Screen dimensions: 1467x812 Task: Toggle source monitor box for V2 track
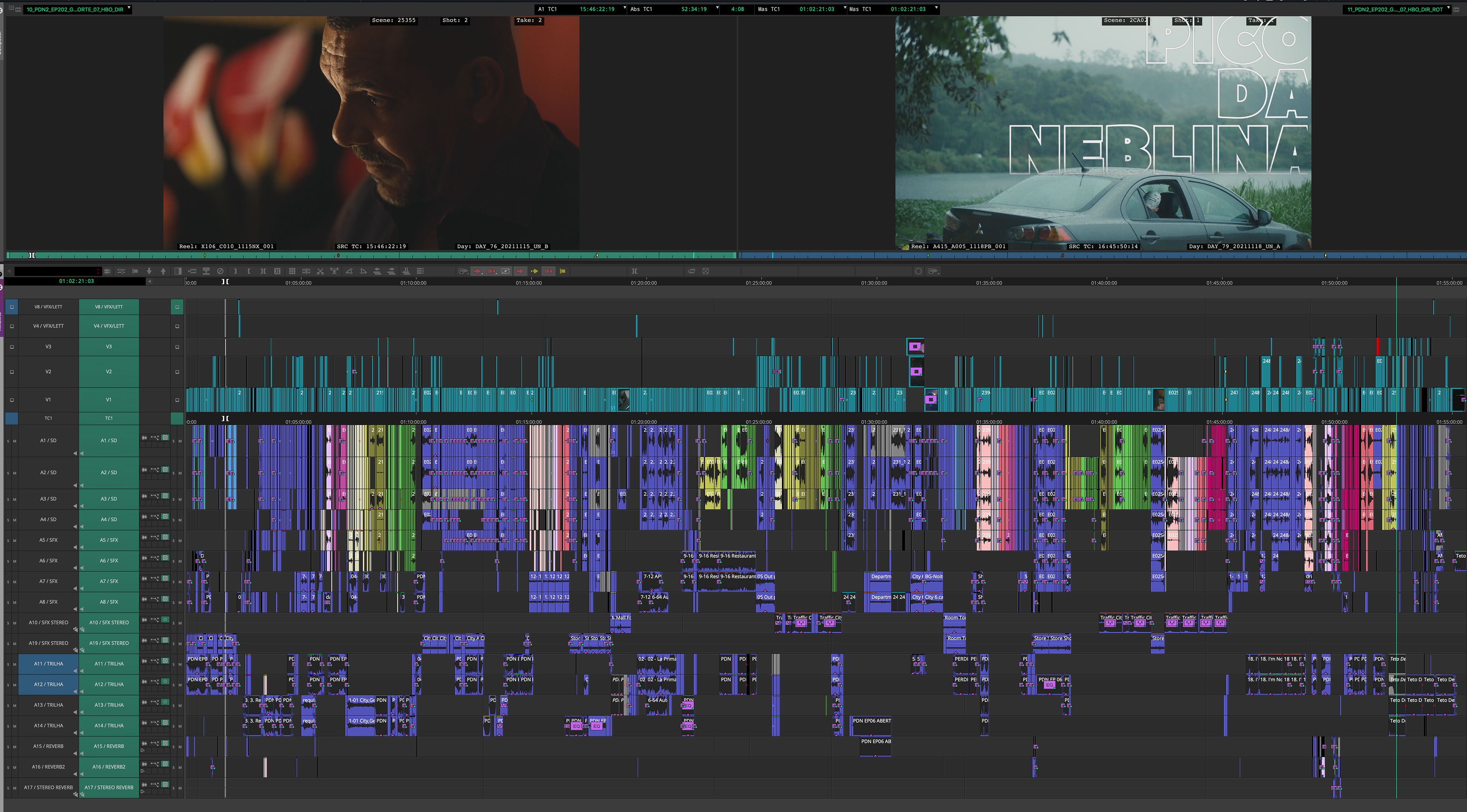pyautogui.click(x=11, y=372)
